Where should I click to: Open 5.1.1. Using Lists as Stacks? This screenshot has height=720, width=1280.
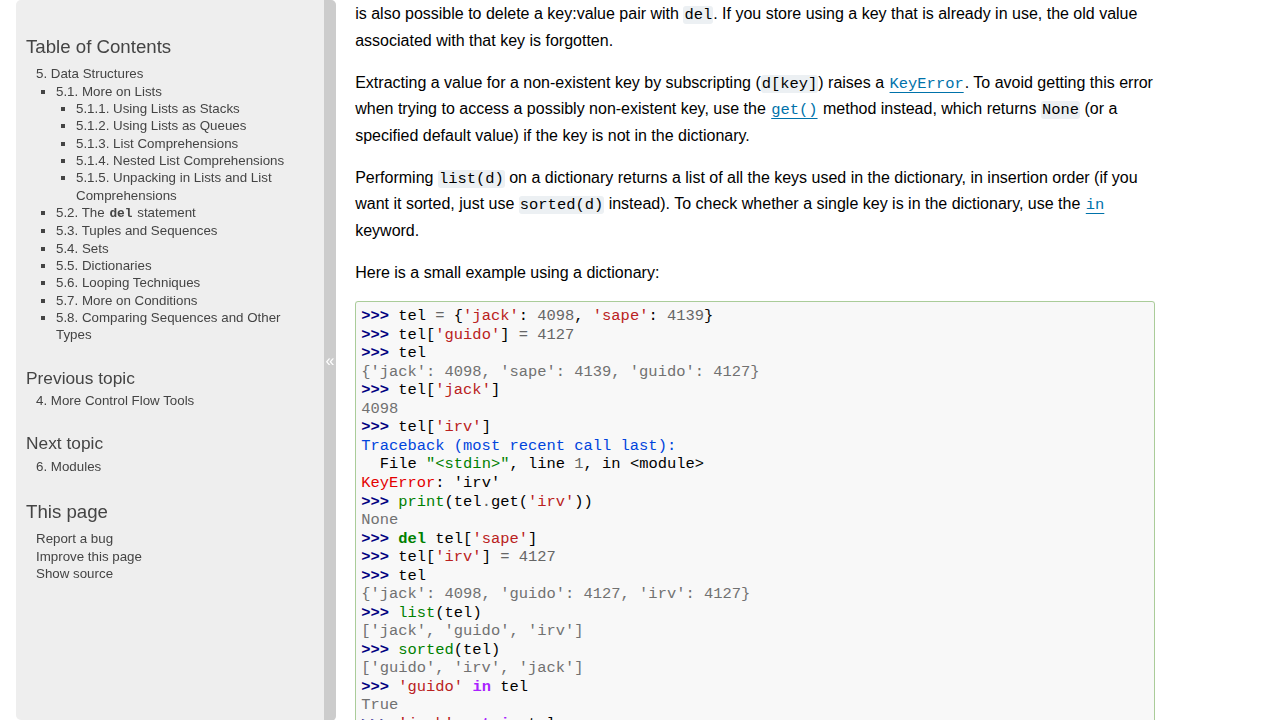tap(158, 109)
